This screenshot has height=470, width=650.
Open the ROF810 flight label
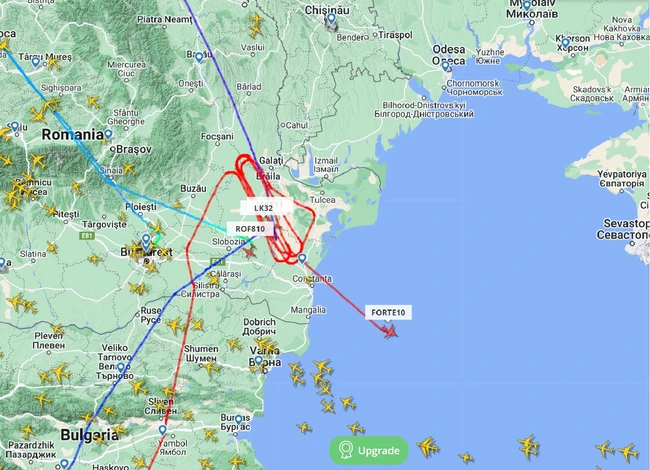click(x=250, y=229)
